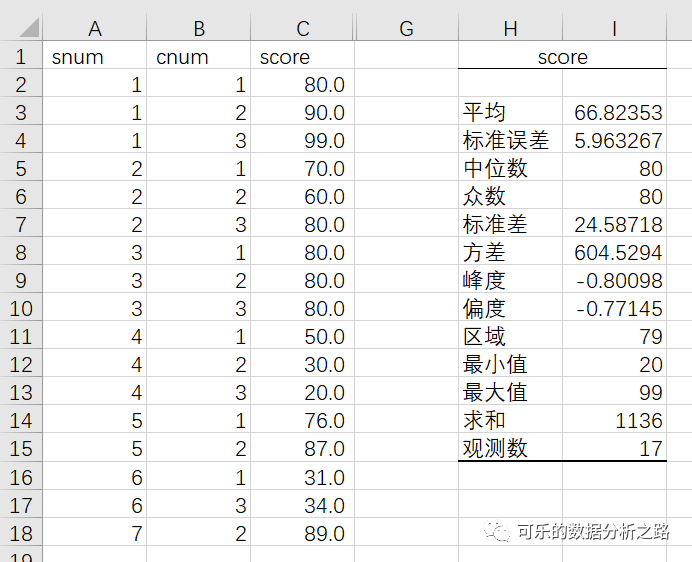
Task: Select the cell with 76.0
Action: (302, 420)
